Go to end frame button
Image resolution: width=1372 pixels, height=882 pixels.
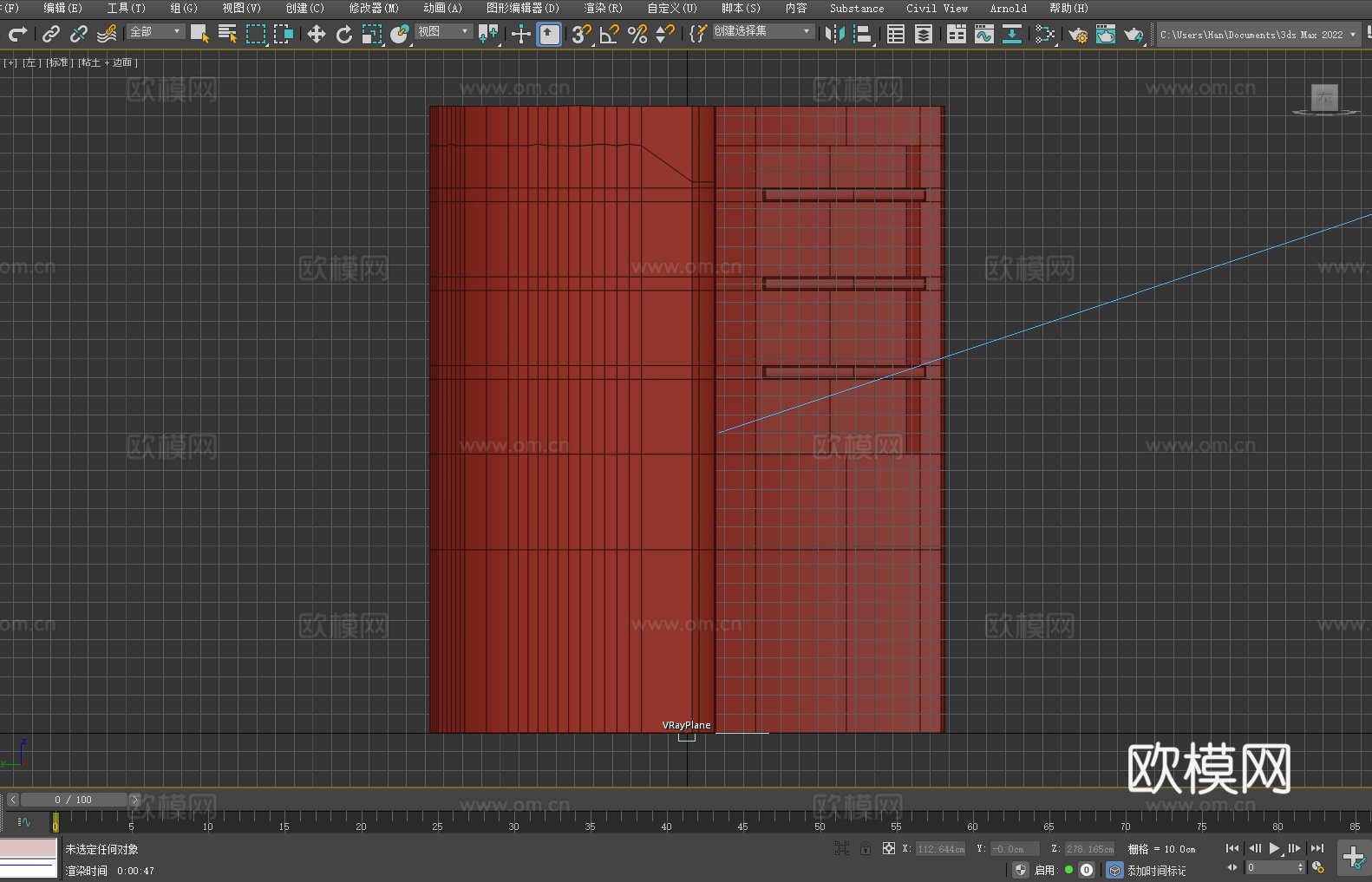click(x=1317, y=848)
